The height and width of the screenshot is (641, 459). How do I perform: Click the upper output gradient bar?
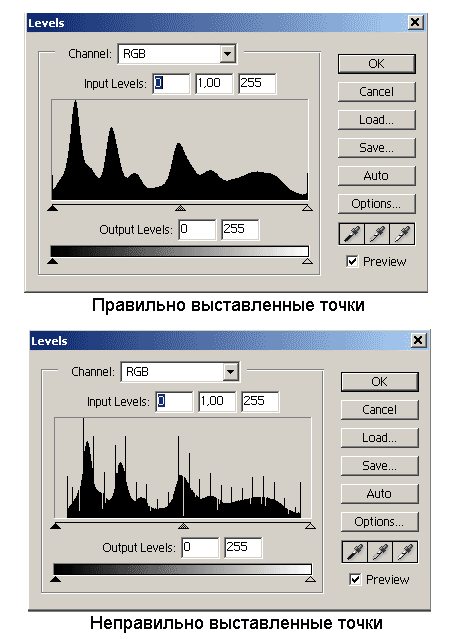tap(179, 251)
